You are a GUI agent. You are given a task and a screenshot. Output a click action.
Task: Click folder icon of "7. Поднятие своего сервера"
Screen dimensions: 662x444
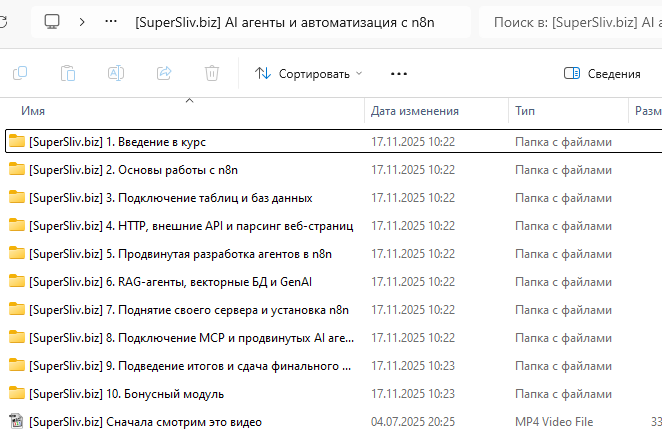tap(17, 309)
